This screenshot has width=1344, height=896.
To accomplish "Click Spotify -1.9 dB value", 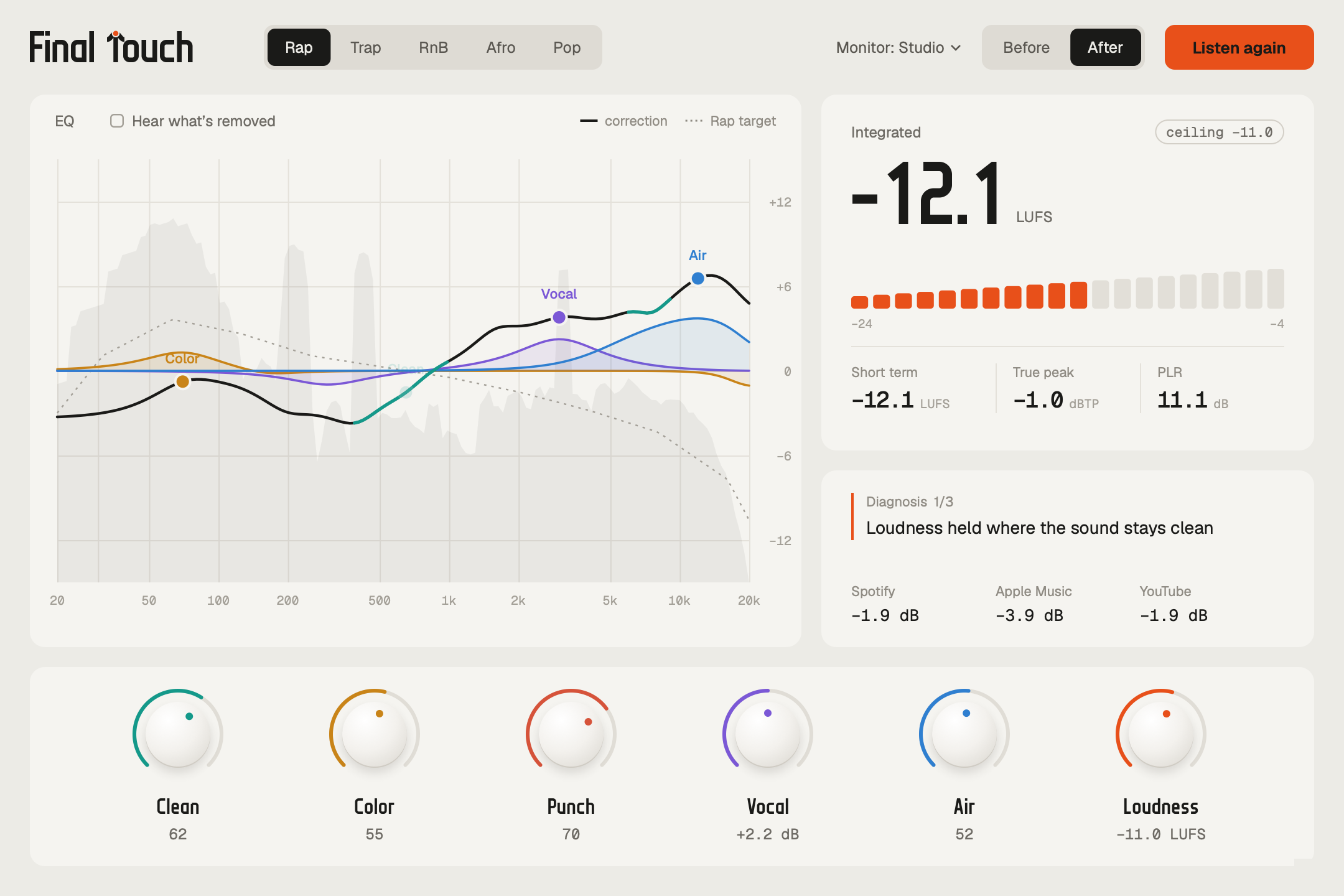I will [x=885, y=615].
